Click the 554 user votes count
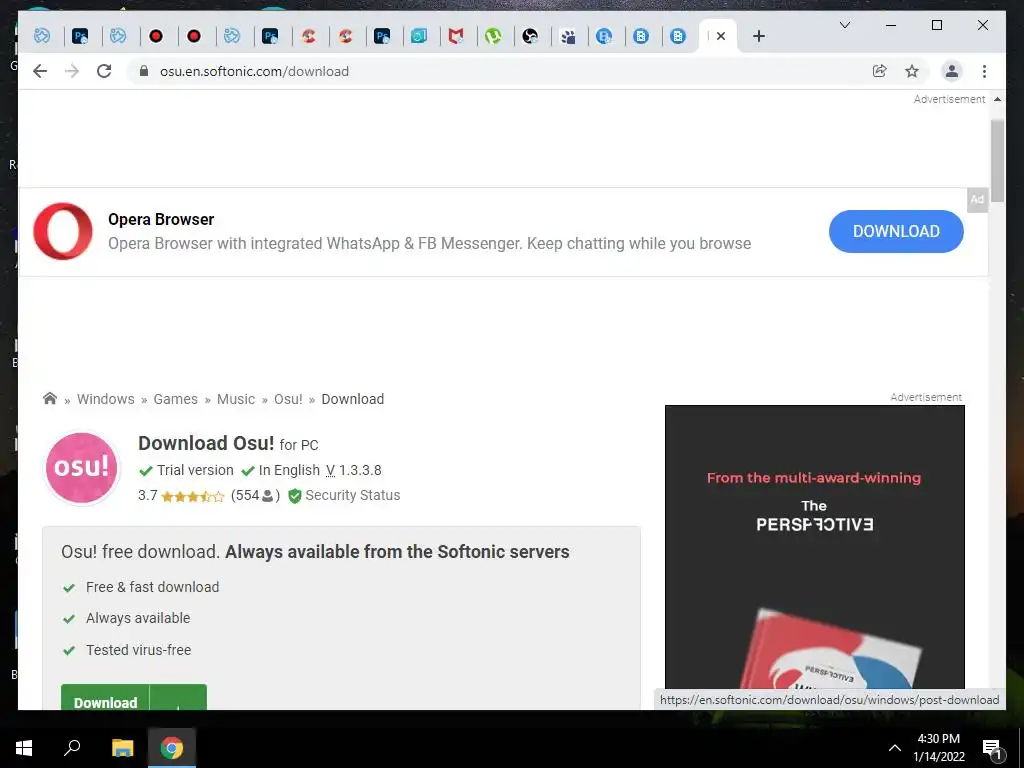The image size is (1024, 768). (x=255, y=496)
